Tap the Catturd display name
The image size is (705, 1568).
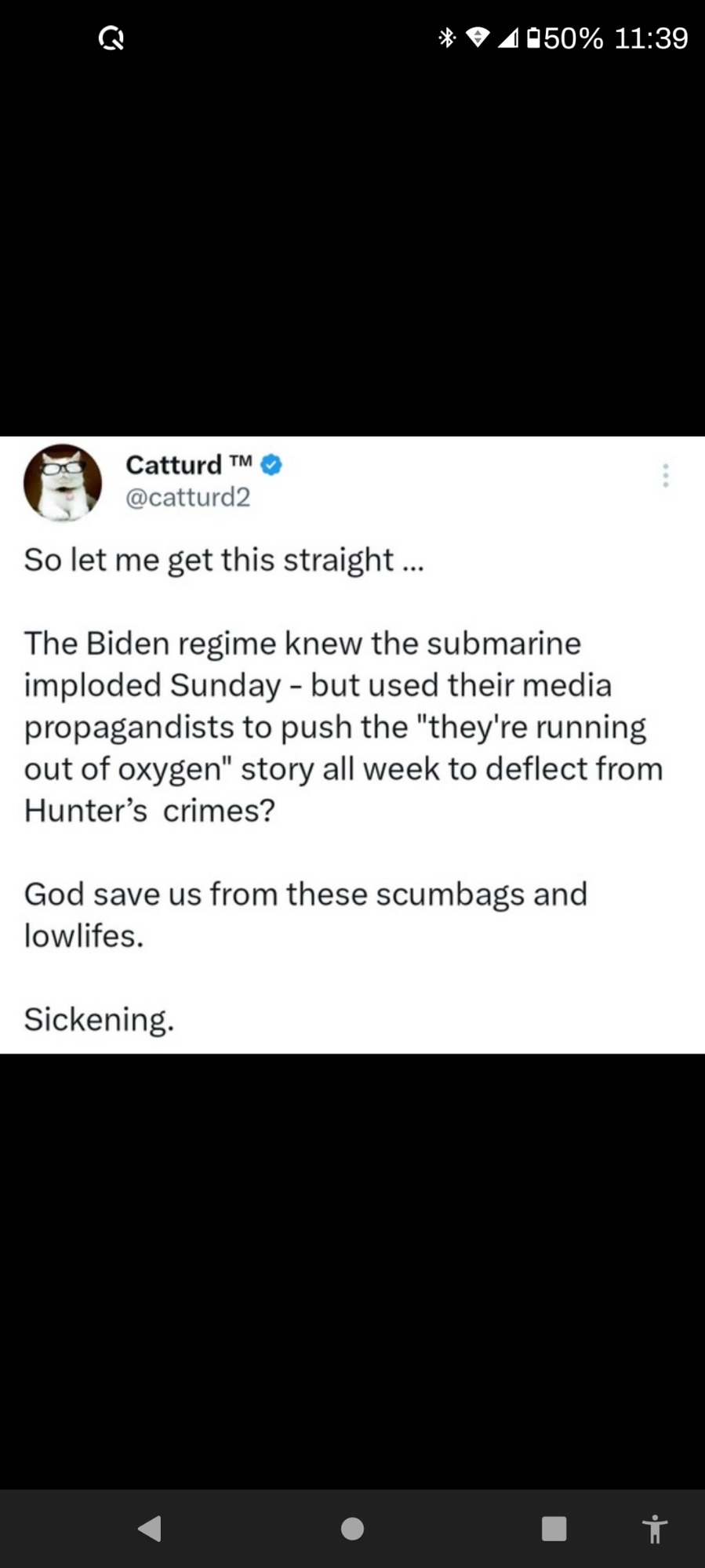pos(174,465)
